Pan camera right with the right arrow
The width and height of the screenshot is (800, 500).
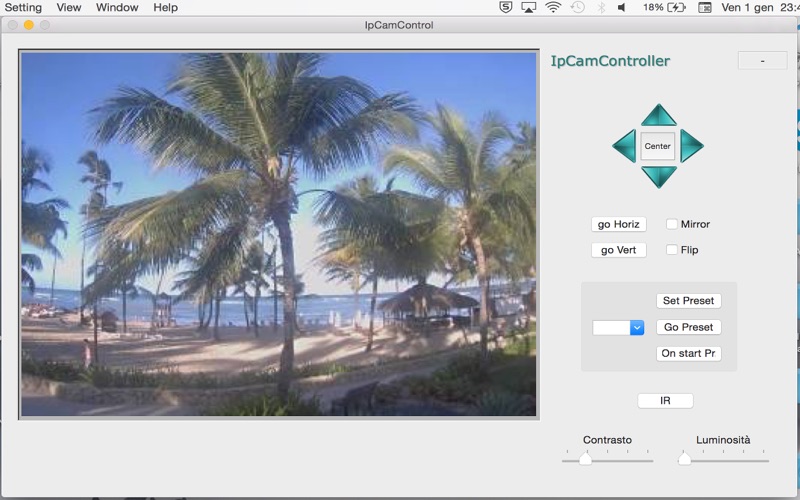pyautogui.click(x=692, y=146)
